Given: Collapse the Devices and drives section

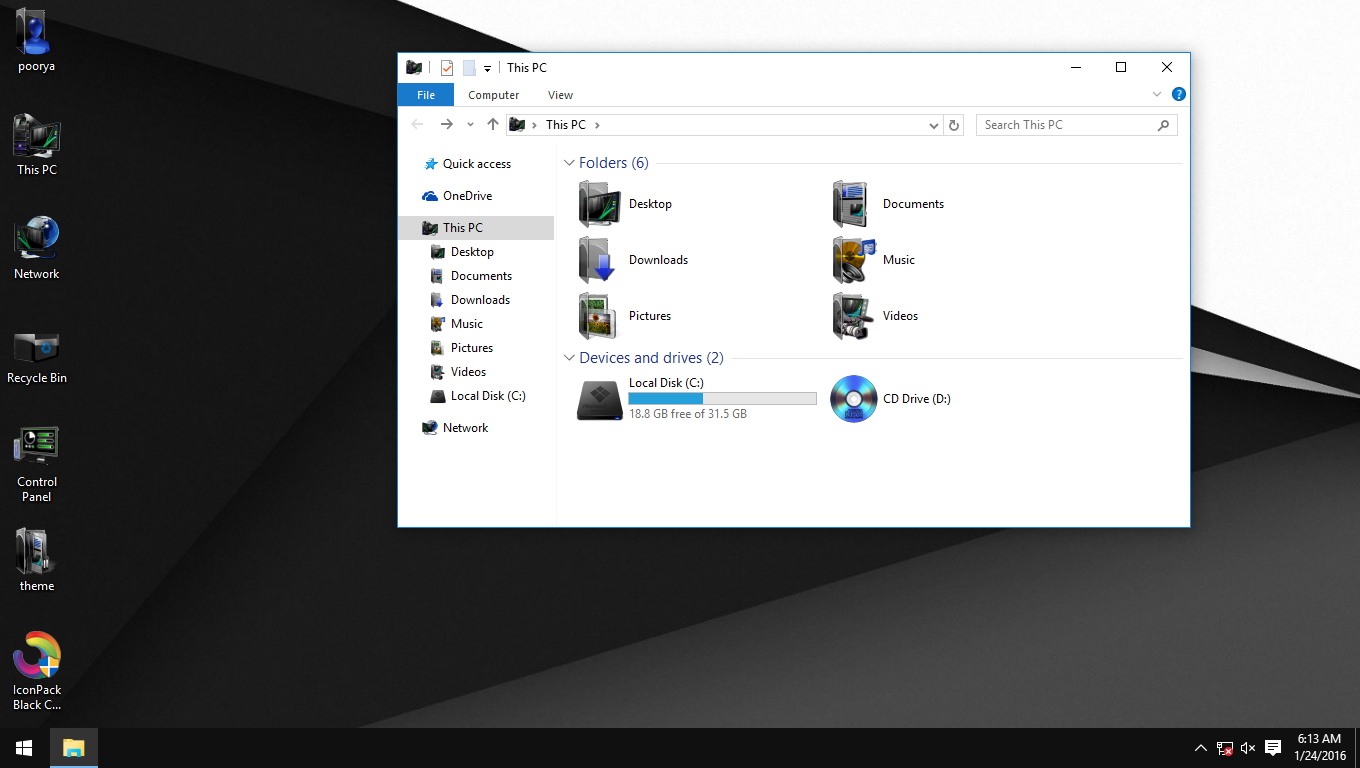Looking at the screenshot, I should coord(569,357).
